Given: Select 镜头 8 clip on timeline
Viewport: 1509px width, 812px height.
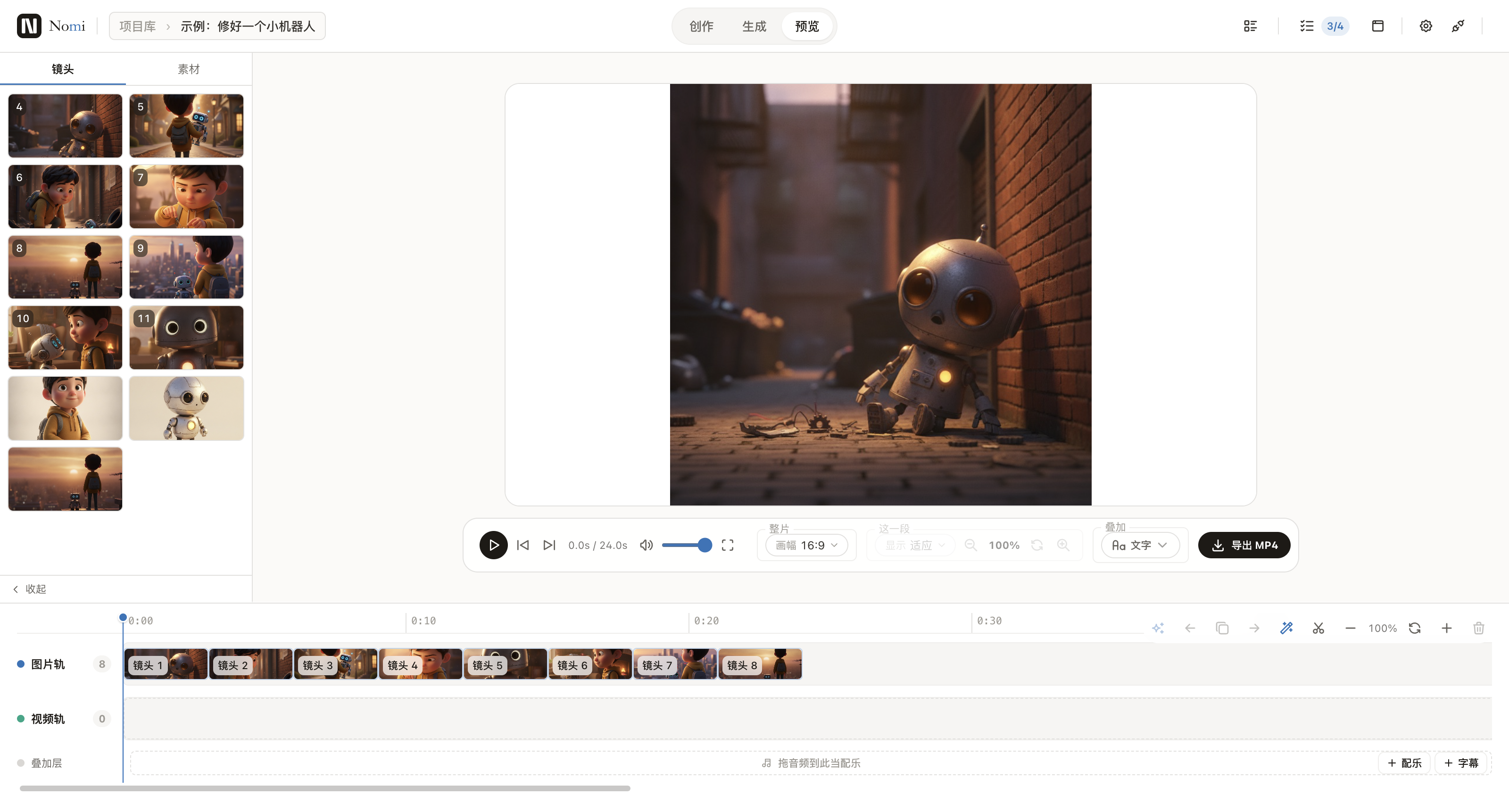Looking at the screenshot, I should (760, 664).
